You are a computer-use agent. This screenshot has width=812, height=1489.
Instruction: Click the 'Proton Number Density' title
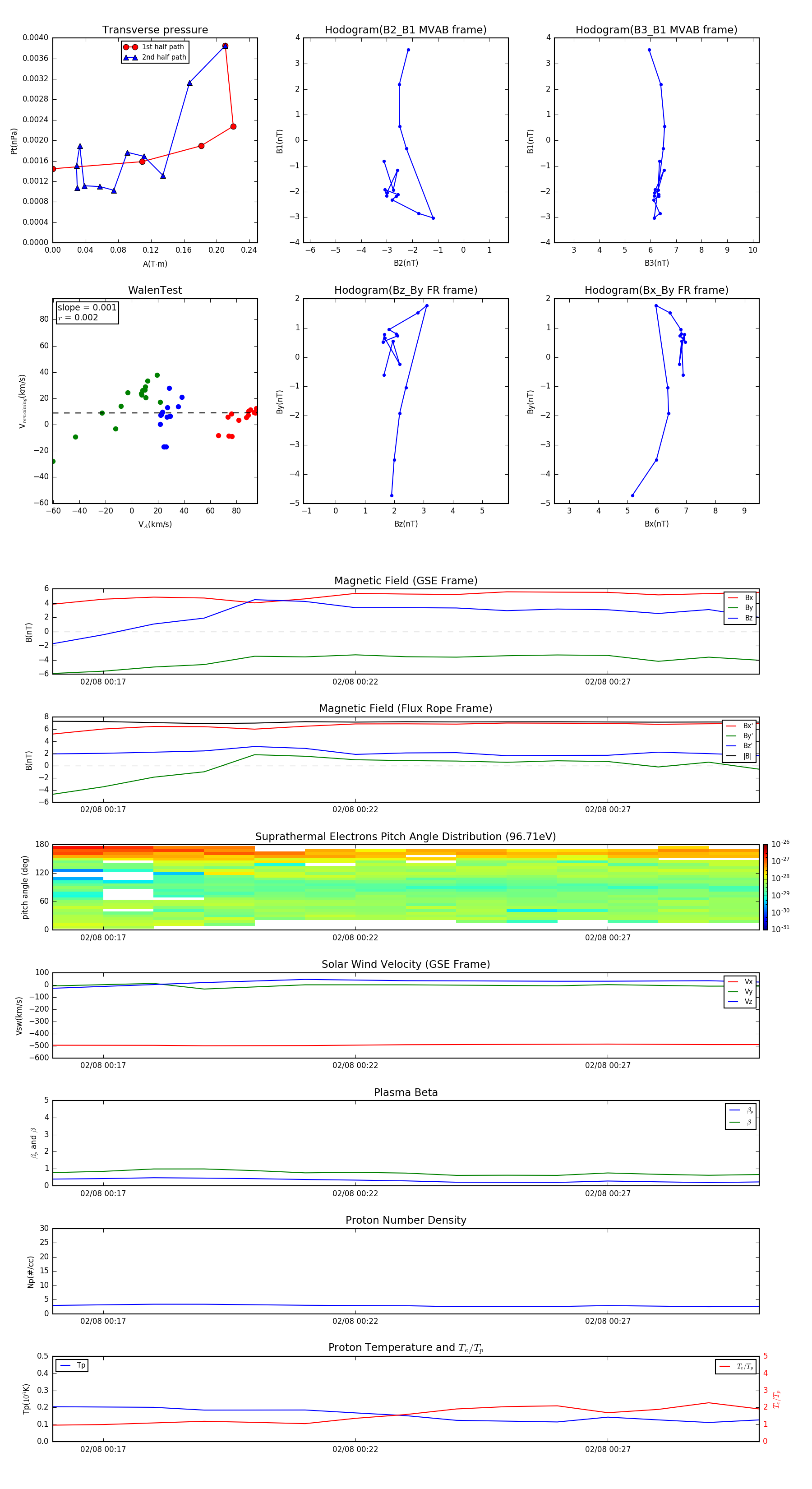pos(406,1220)
